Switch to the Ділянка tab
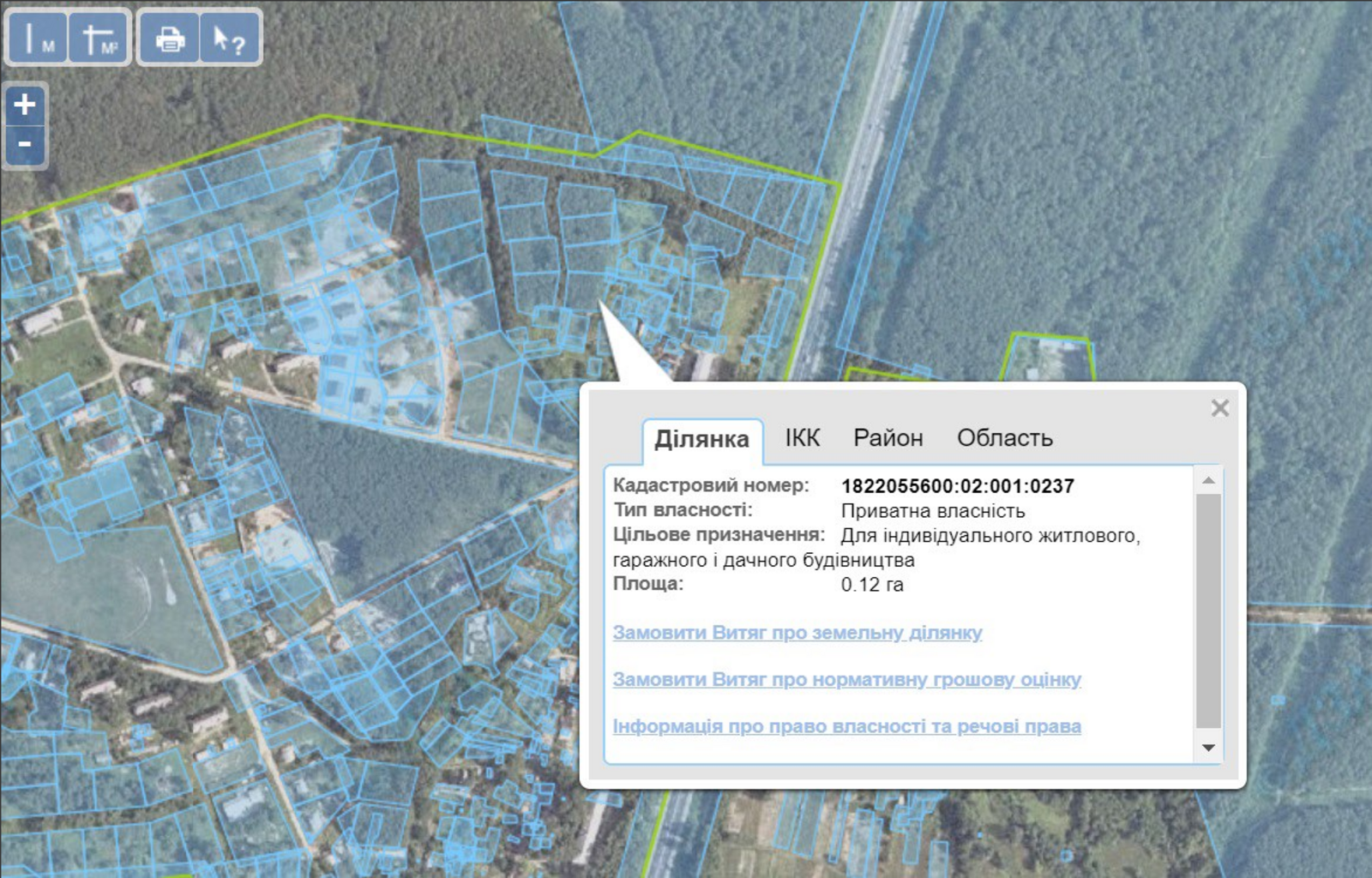The height and width of the screenshot is (878, 1372). point(701,439)
